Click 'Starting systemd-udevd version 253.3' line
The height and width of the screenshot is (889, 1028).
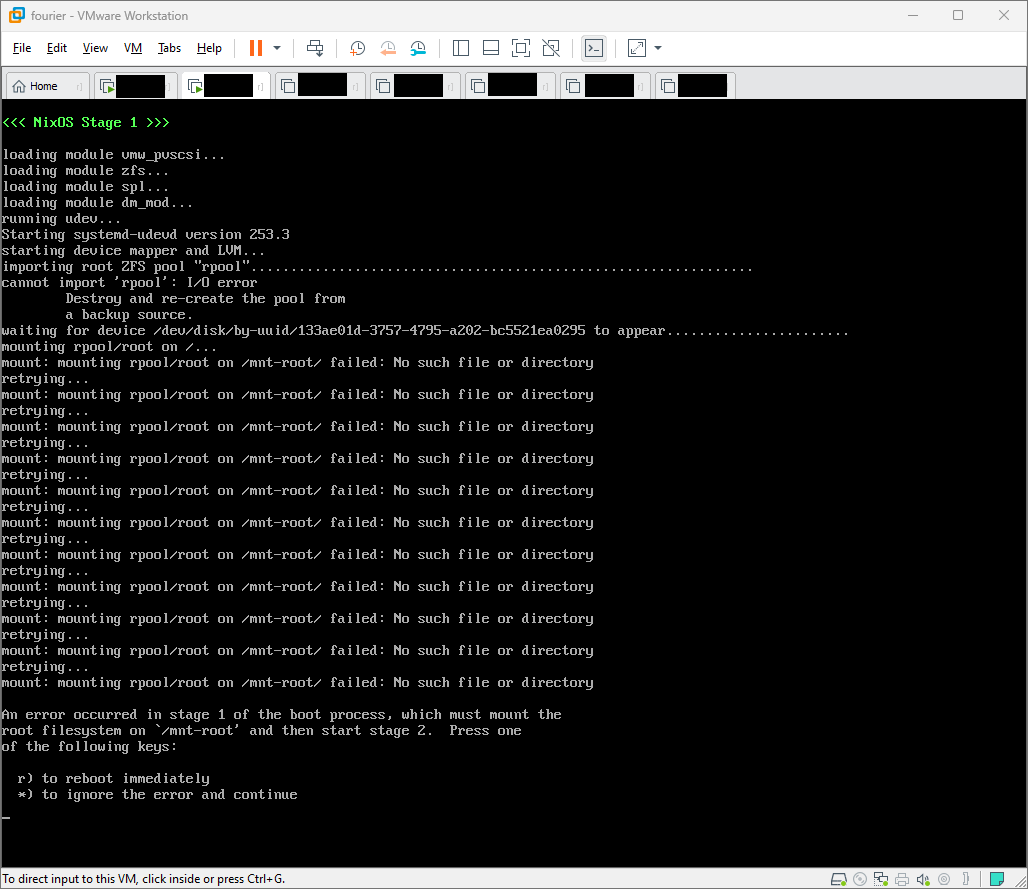pyautogui.click(x=146, y=235)
